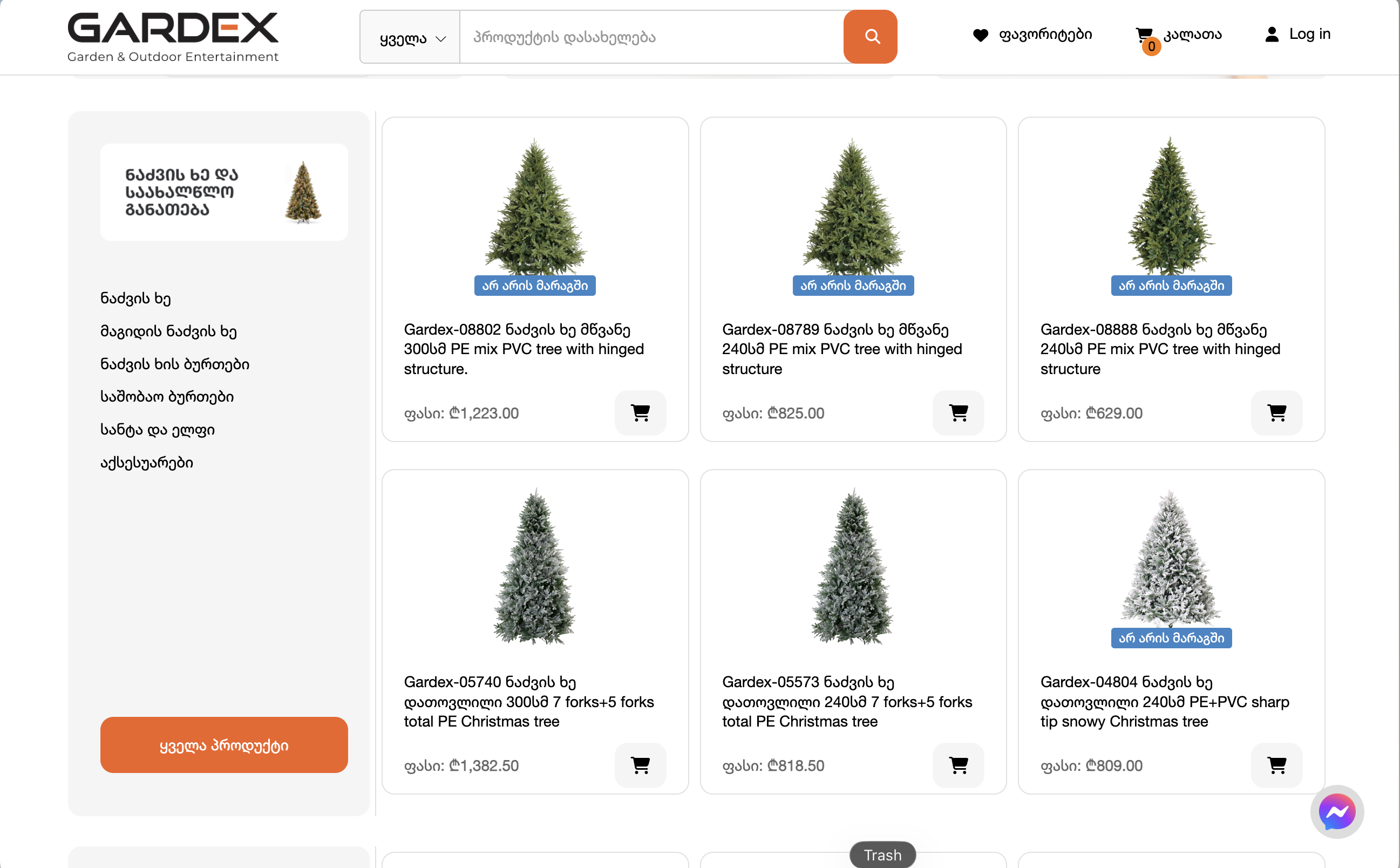Click the Log in user icon
1400x868 pixels.
click(1272, 35)
